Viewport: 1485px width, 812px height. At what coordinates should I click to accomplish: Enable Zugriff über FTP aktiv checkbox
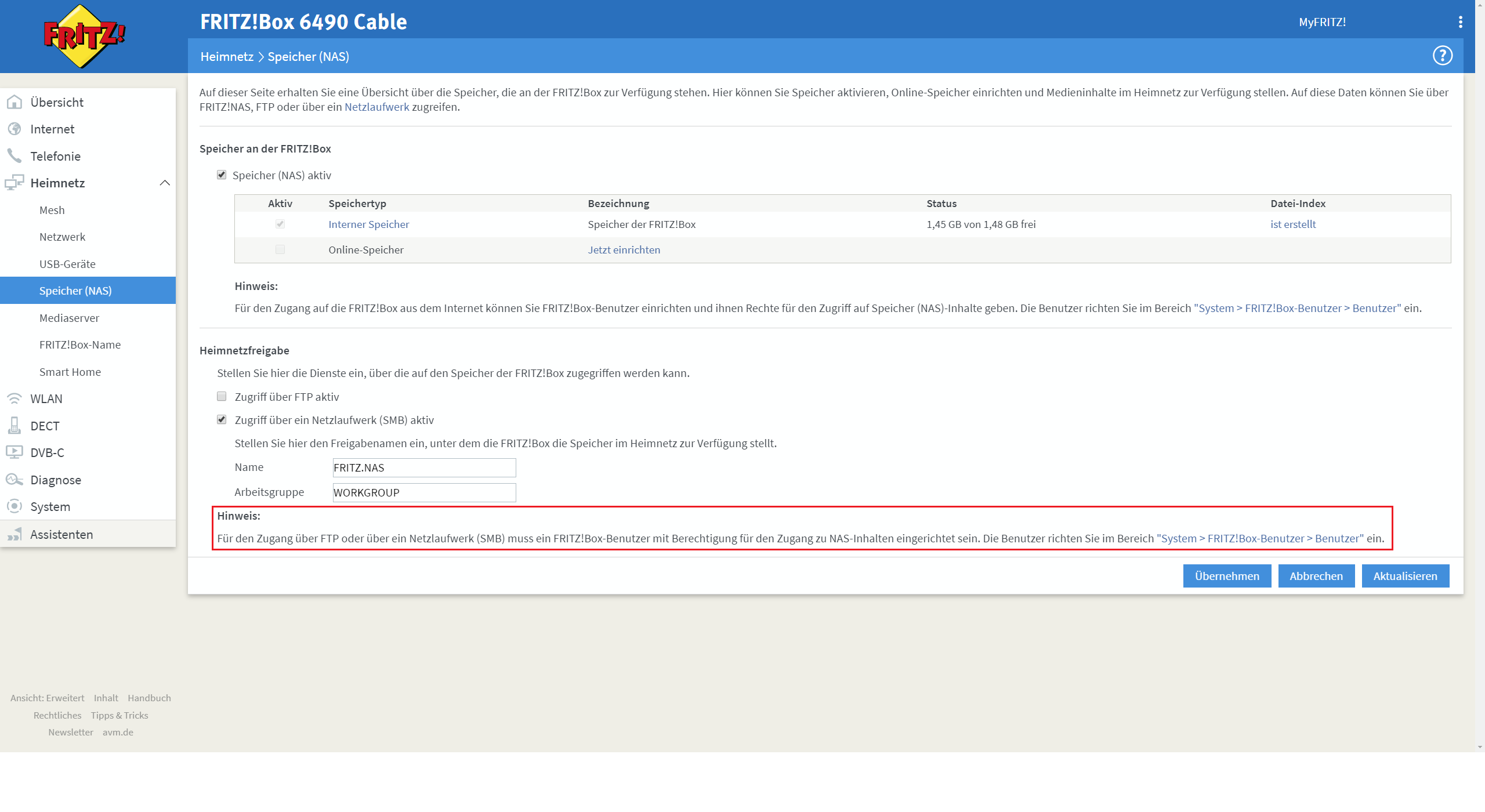[x=222, y=396]
